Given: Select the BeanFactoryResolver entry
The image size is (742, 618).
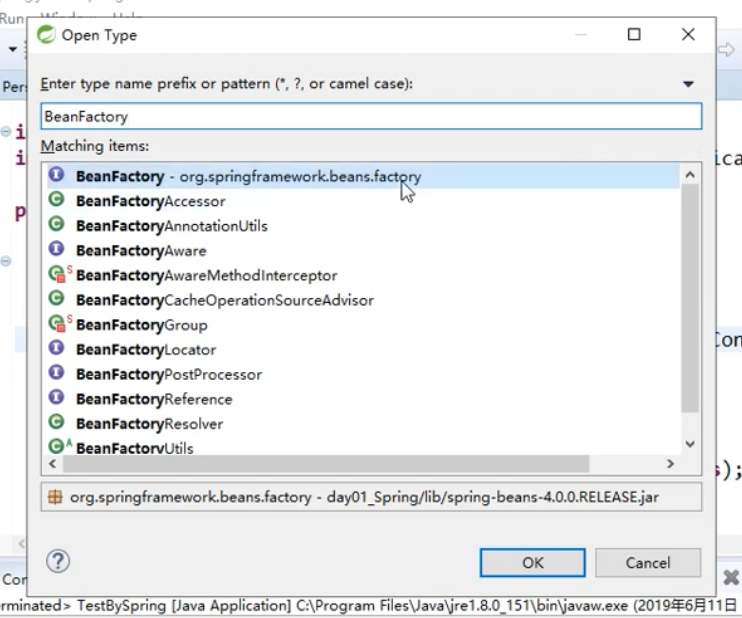Looking at the screenshot, I should coord(363,424).
